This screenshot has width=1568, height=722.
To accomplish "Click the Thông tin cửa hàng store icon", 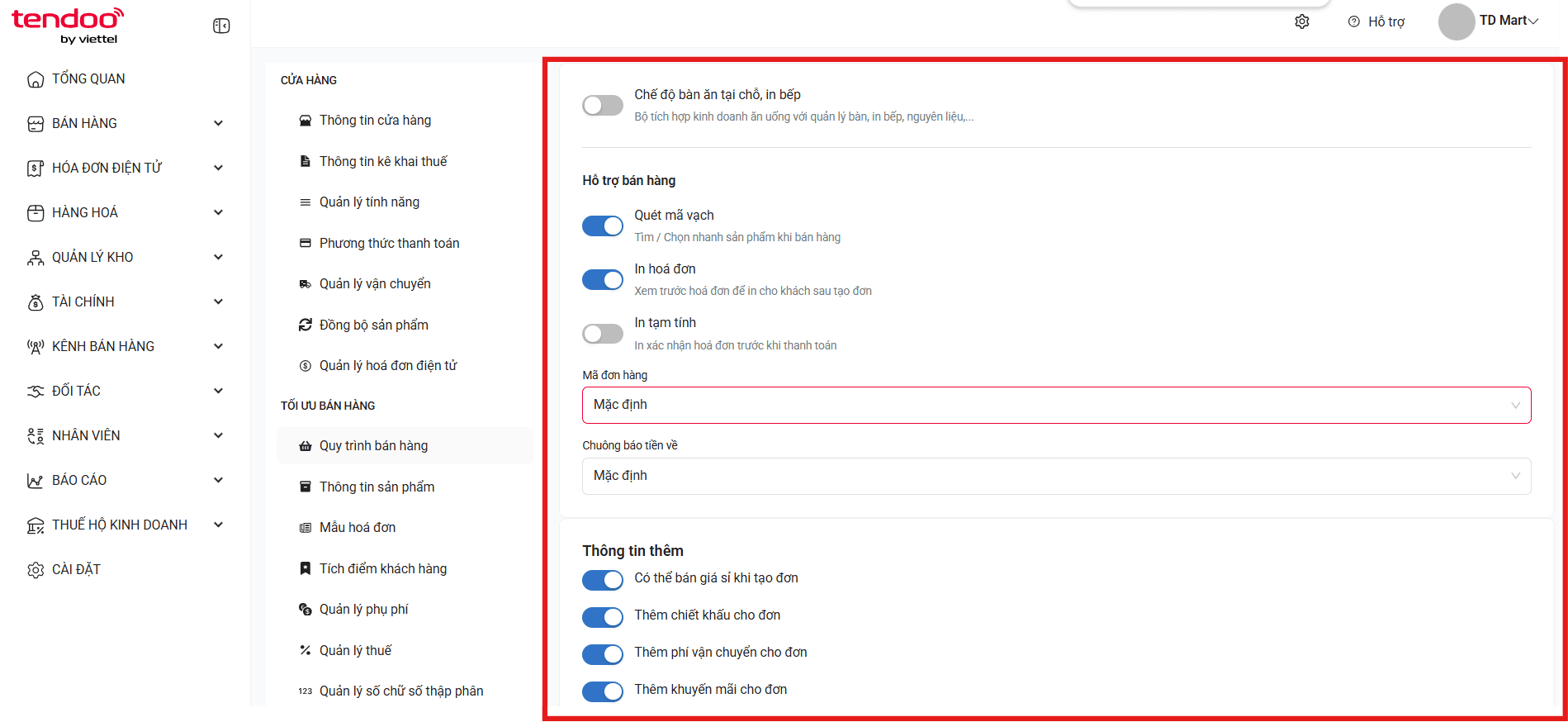I will pyautogui.click(x=306, y=121).
